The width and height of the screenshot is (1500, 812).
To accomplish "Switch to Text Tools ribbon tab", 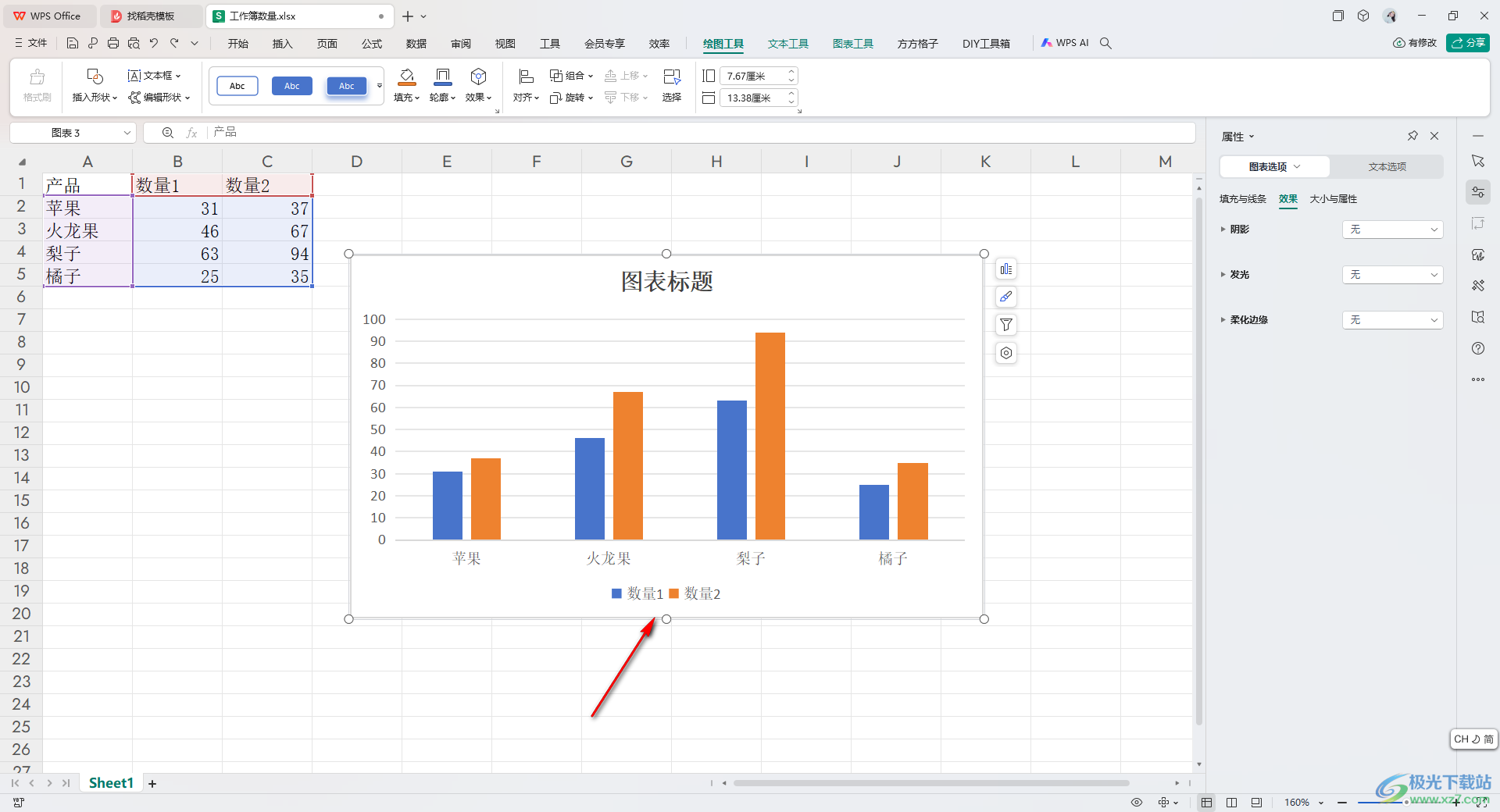I will (x=787, y=44).
